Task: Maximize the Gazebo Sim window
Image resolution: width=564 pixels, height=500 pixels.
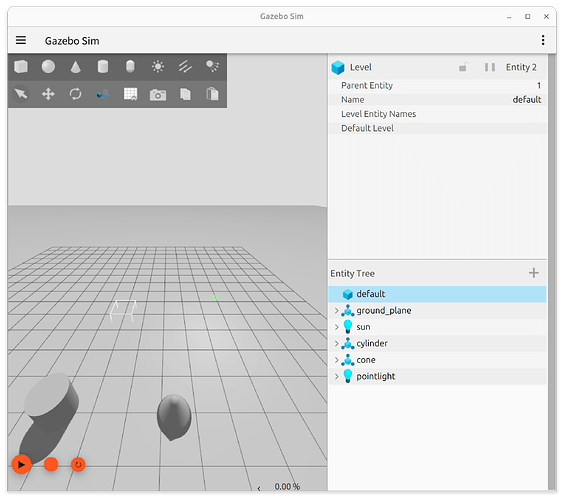Action: pyautogui.click(x=528, y=17)
